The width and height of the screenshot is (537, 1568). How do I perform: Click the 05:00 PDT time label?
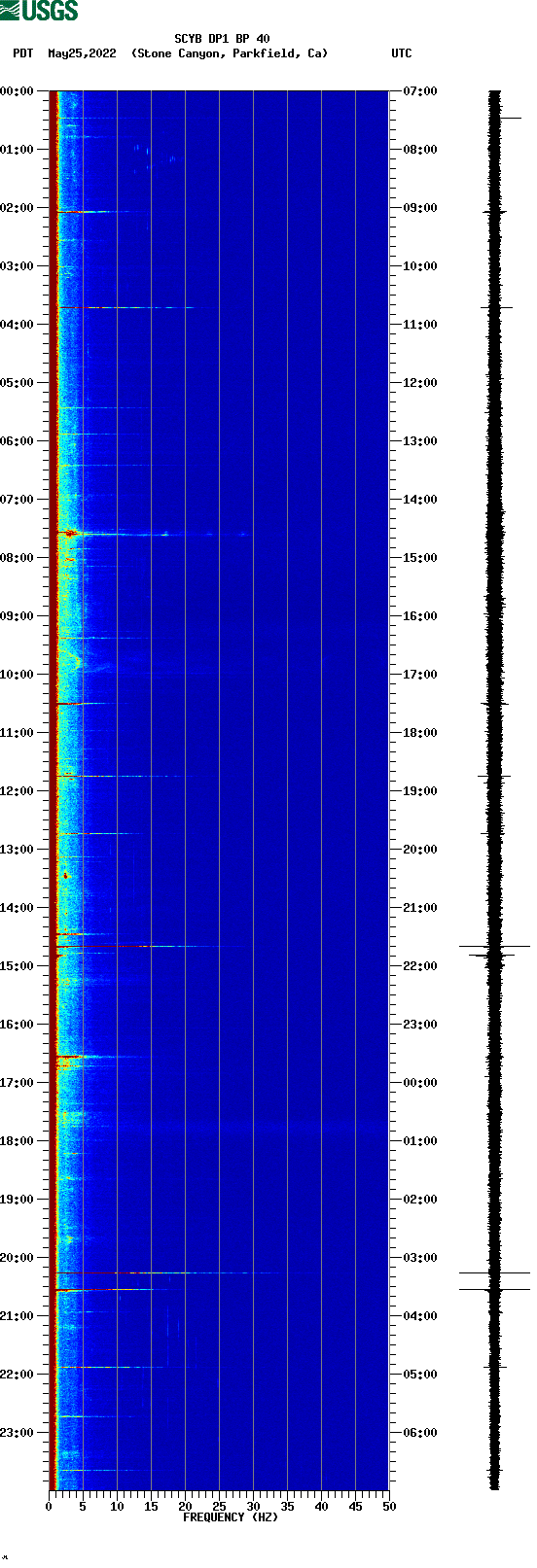point(18,383)
